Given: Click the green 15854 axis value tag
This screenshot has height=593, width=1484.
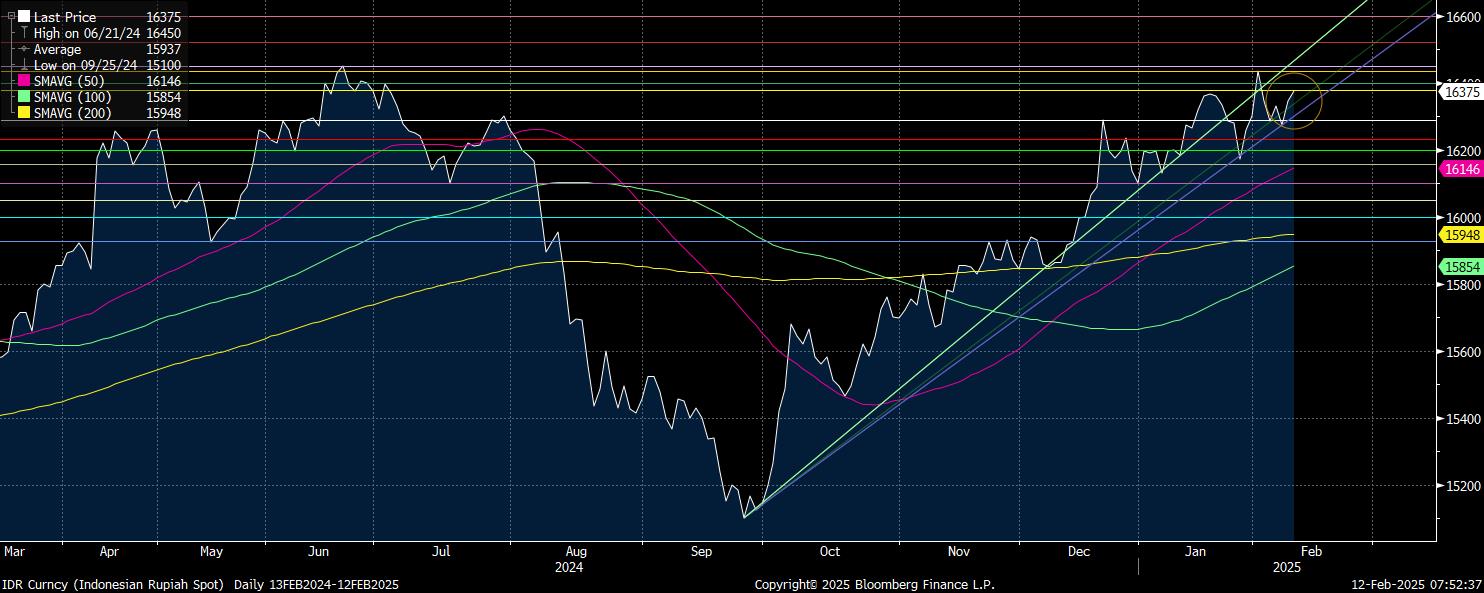Looking at the screenshot, I should (x=1461, y=266).
